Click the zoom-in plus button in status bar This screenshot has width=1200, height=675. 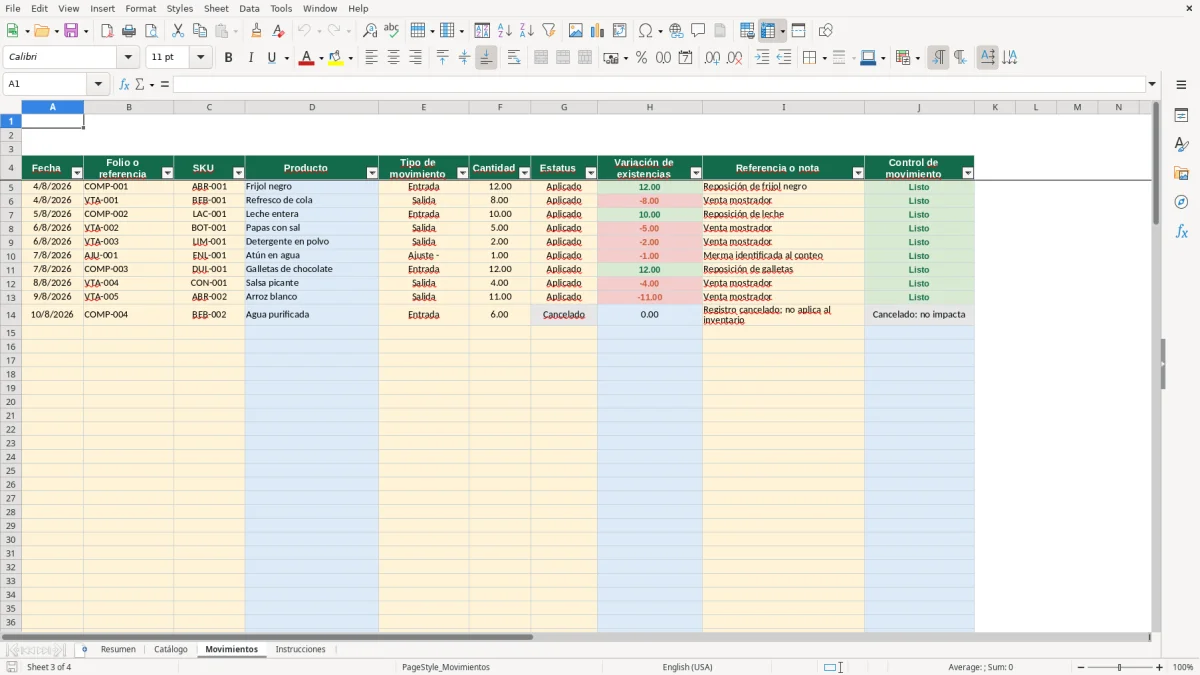pyautogui.click(x=1159, y=667)
